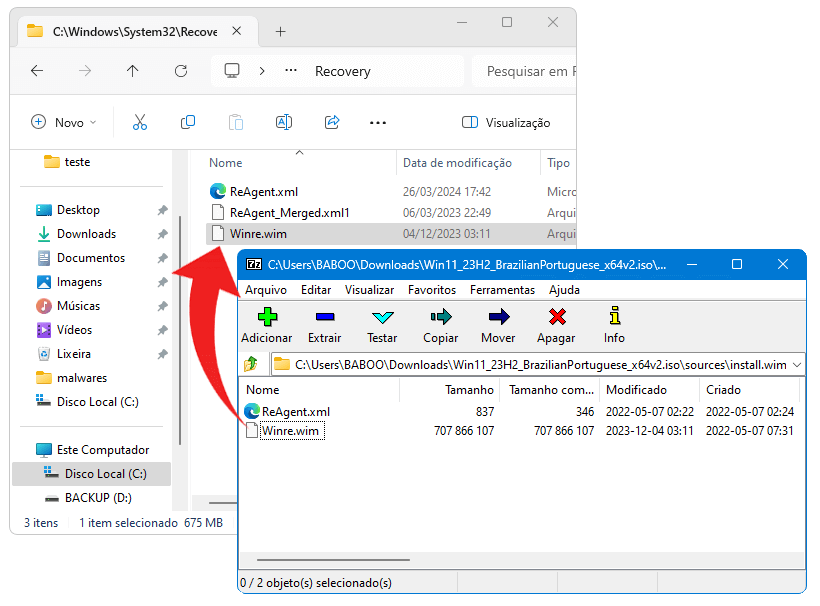Click the Rename icon in Explorer toolbar
Screen dimensions: 820x606
(x=284, y=122)
